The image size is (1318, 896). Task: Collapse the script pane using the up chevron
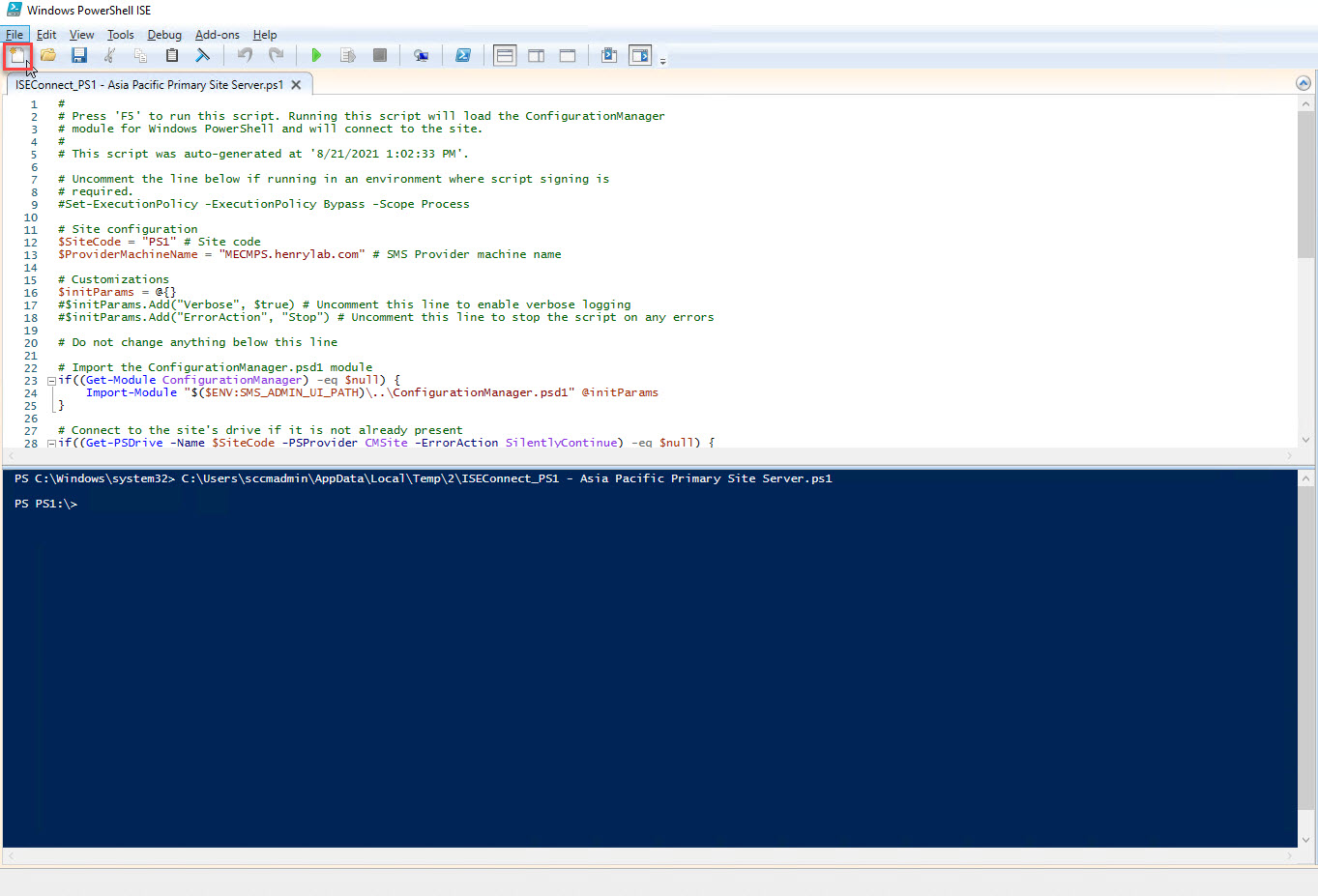pos(1303,83)
